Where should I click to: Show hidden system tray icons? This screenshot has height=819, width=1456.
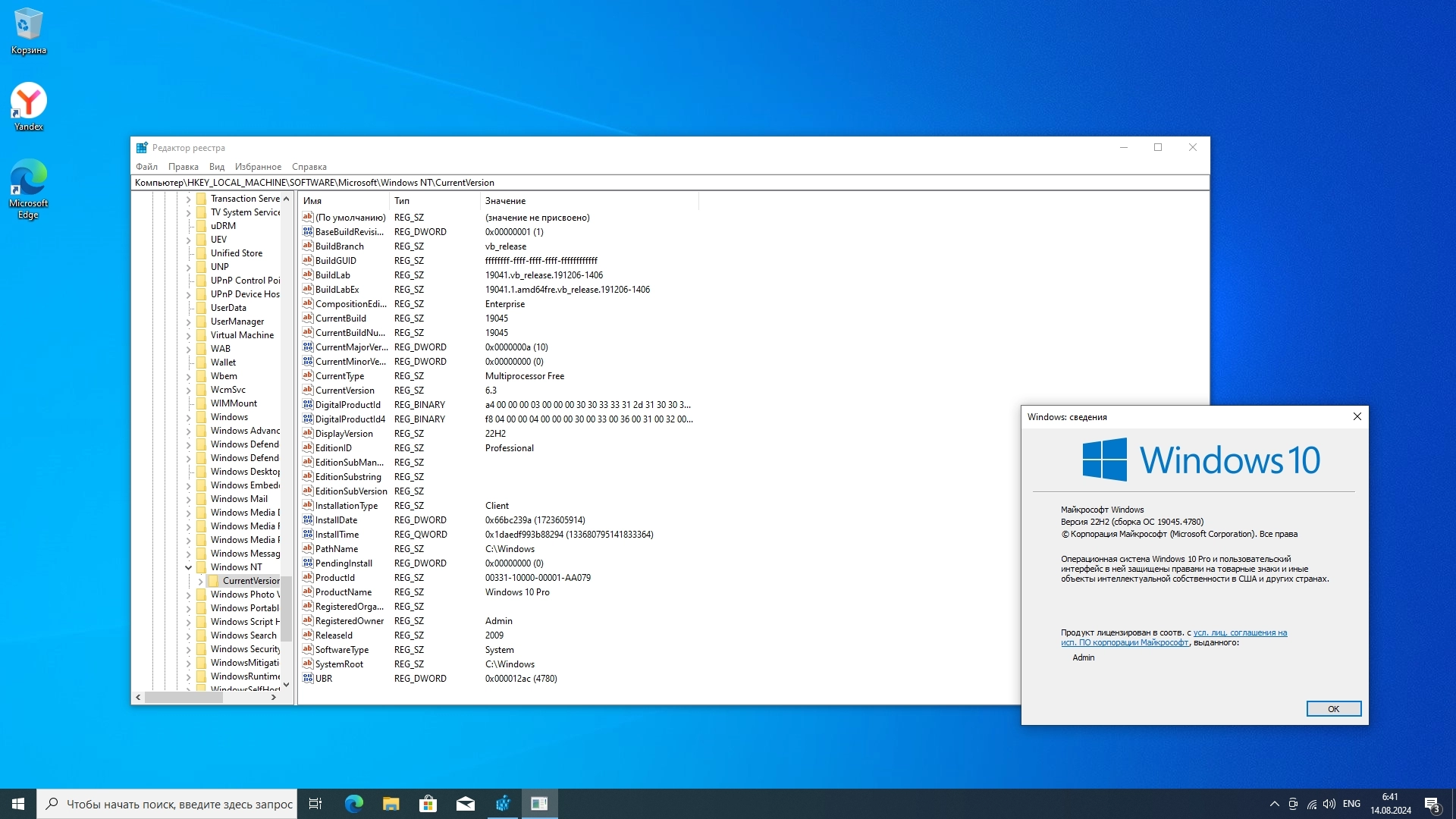tap(1274, 804)
